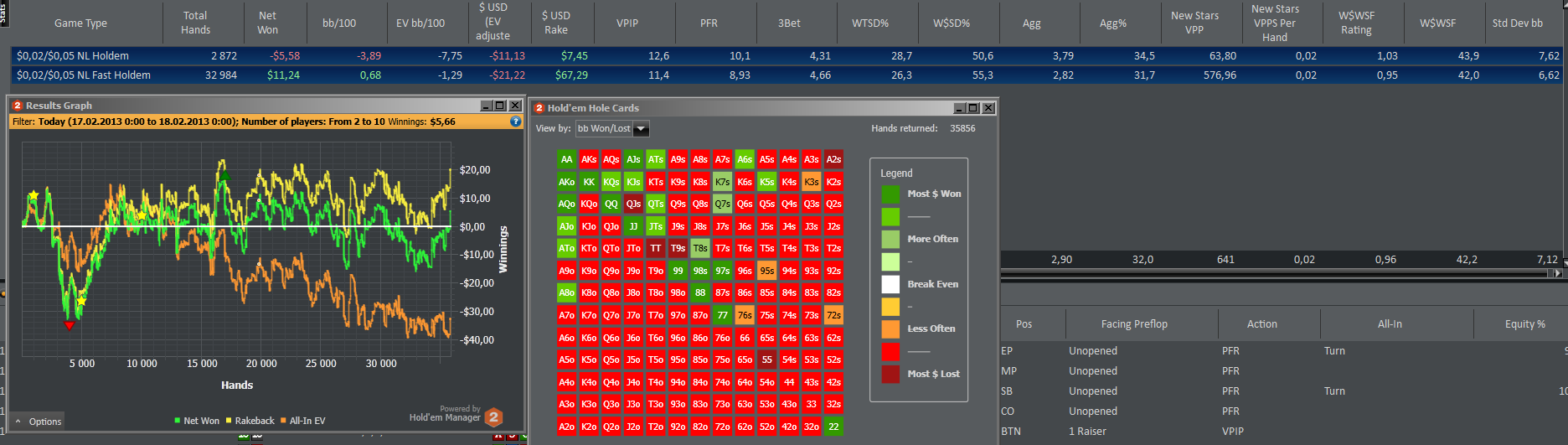Click the AA cell in hole cards grid
This screenshot has height=445, width=1568.
[567, 159]
